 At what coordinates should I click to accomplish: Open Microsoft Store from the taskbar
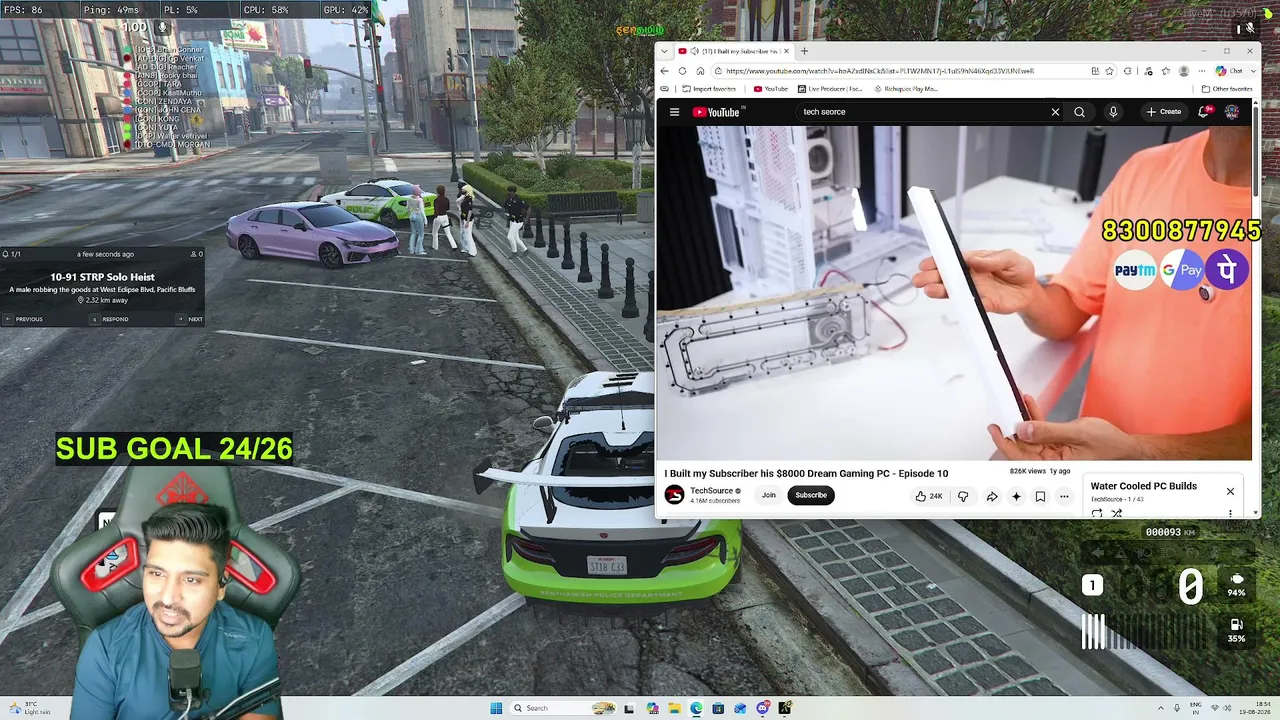(x=718, y=708)
